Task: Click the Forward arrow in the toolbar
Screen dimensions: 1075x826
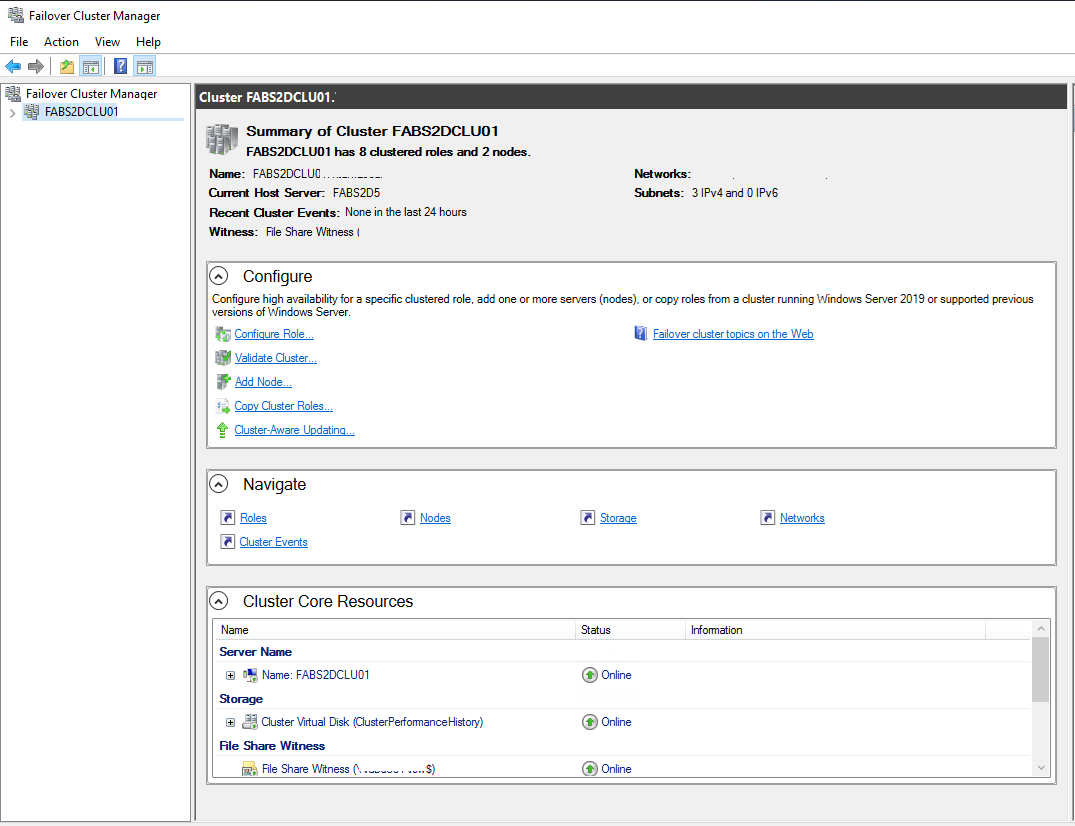Action: click(36, 67)
